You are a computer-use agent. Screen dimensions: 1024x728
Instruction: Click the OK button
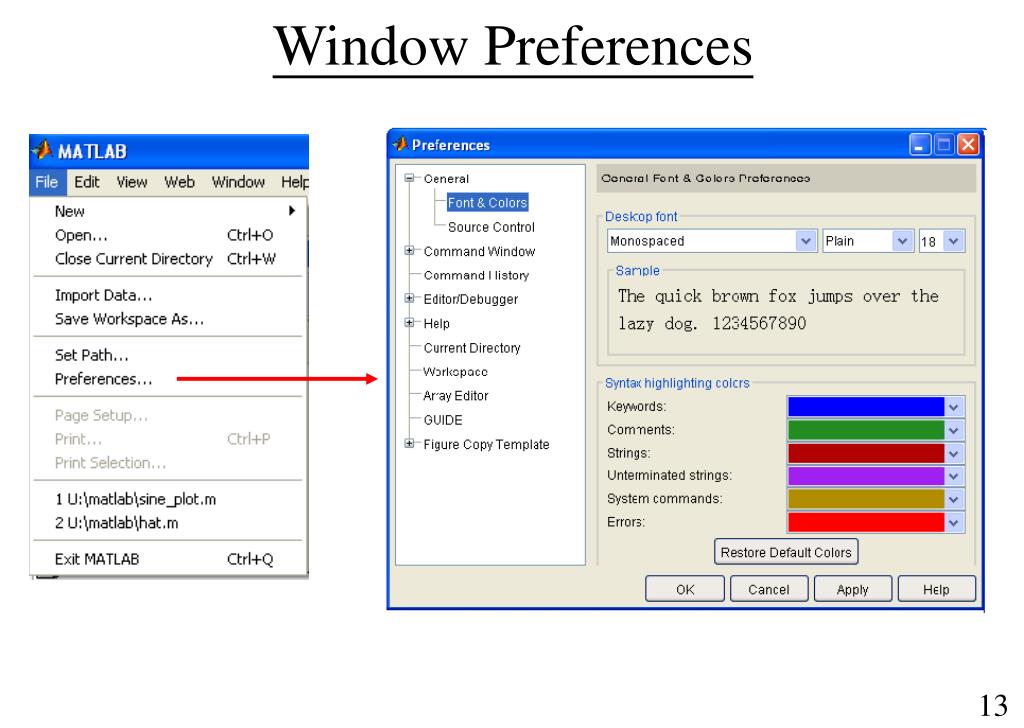click(685, 590)
